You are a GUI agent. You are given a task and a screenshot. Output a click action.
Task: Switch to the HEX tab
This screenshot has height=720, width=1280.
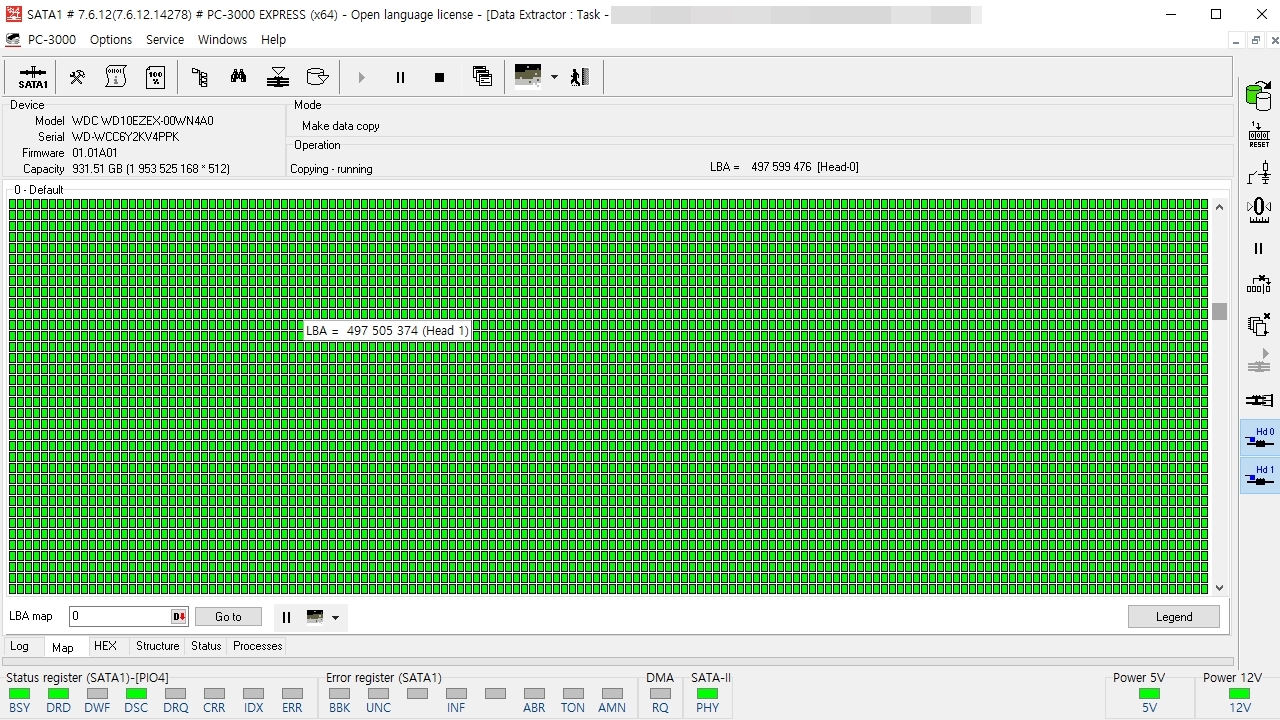(x=105, y=646)
